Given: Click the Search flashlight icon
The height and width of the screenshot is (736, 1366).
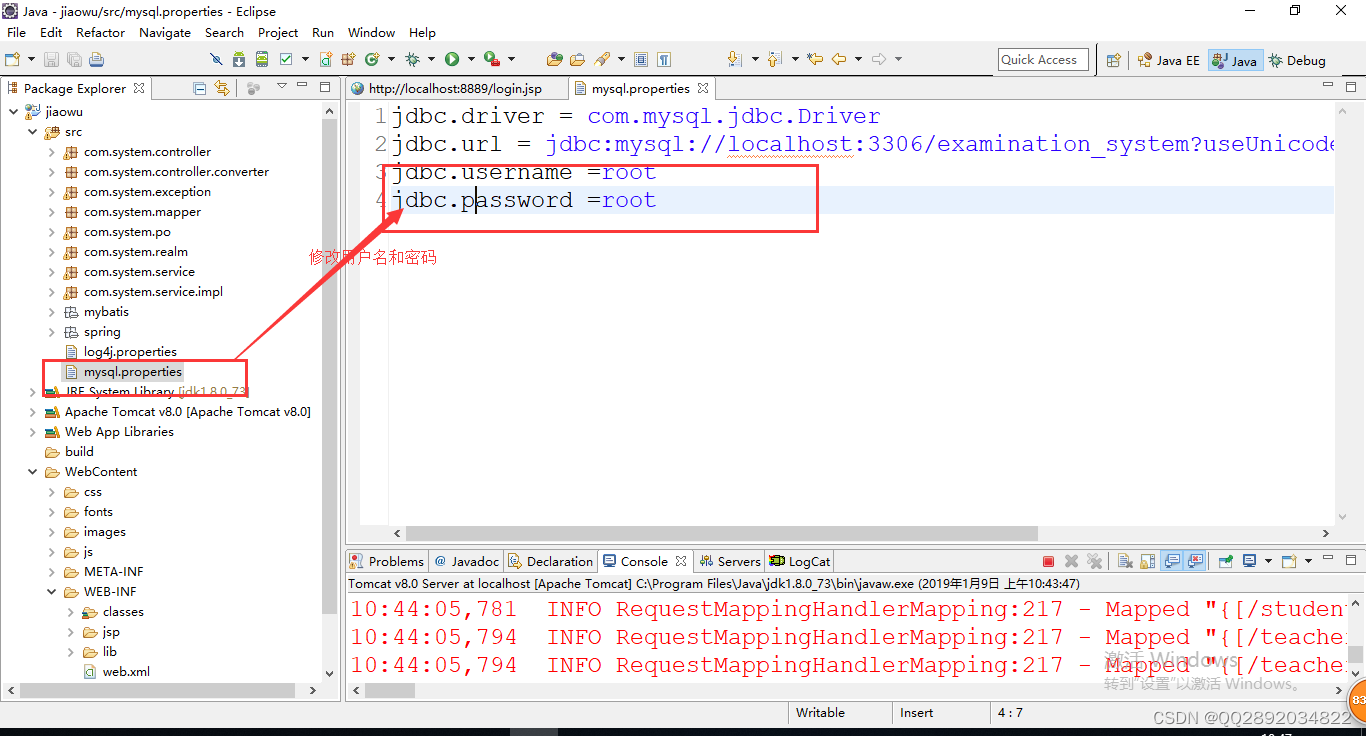Looking at the screenshot, I should [x=602, y=60].
